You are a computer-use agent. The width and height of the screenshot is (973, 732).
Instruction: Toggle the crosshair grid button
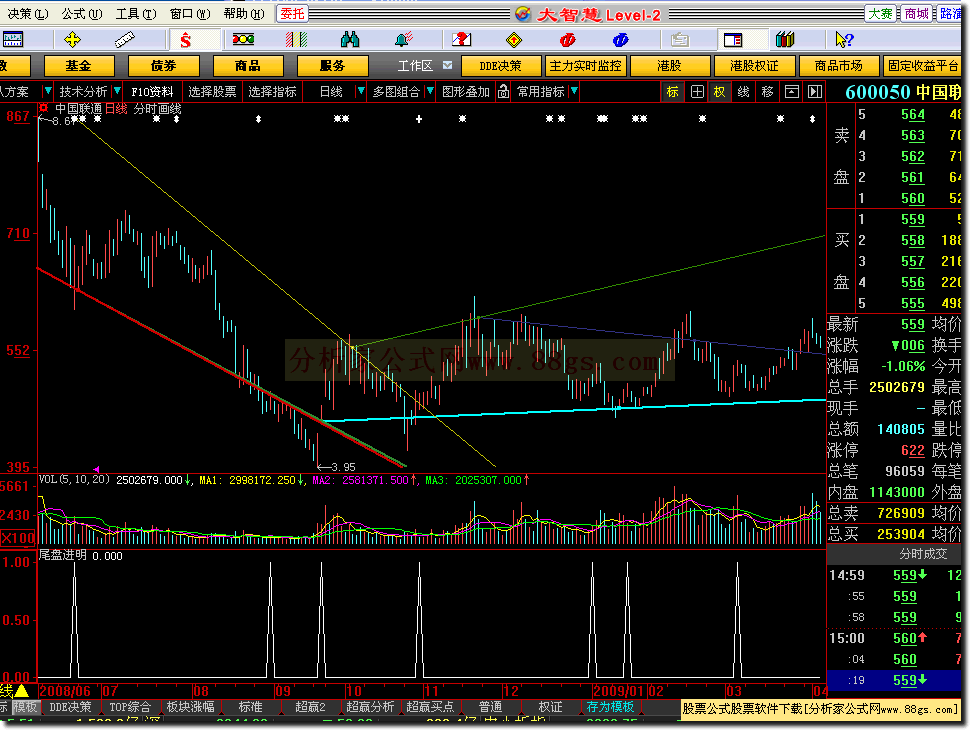point(697,92)
